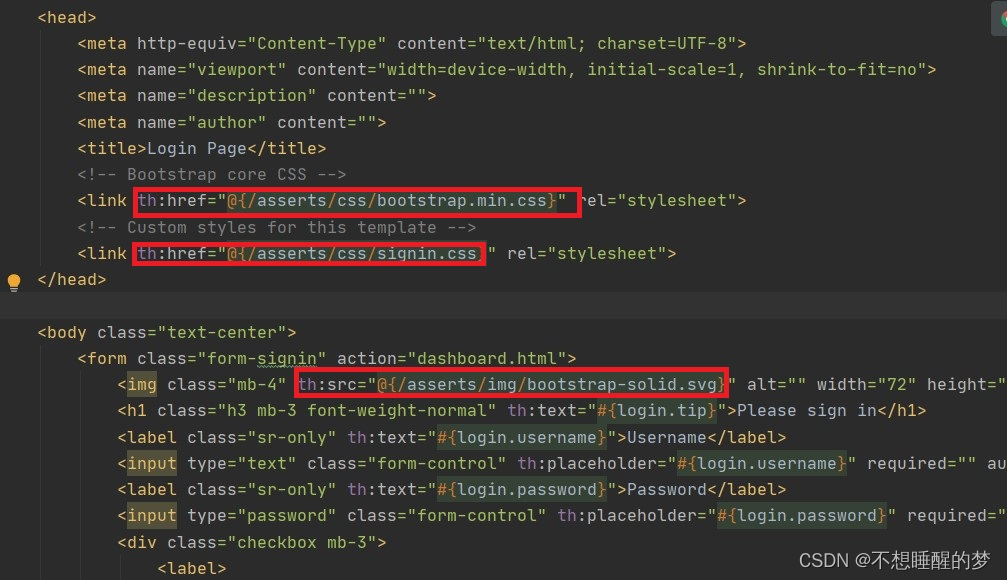Click the input type="text" tag name

tap(152, 464)
